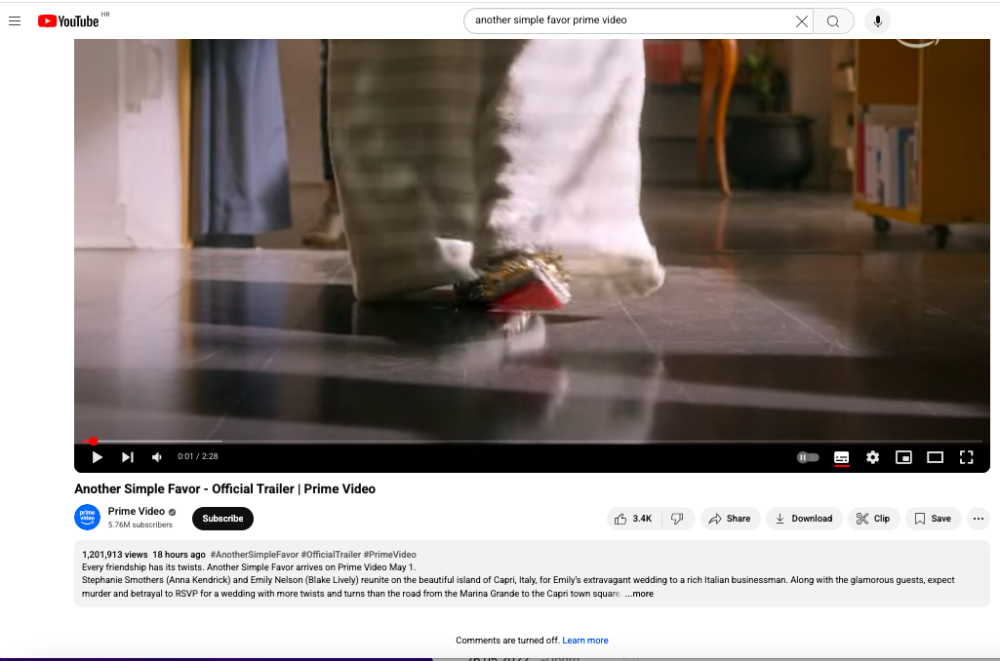The width and height of the screenshot is (1000, 661).
Task: Save video to a playlist
Action: point(933,519)
